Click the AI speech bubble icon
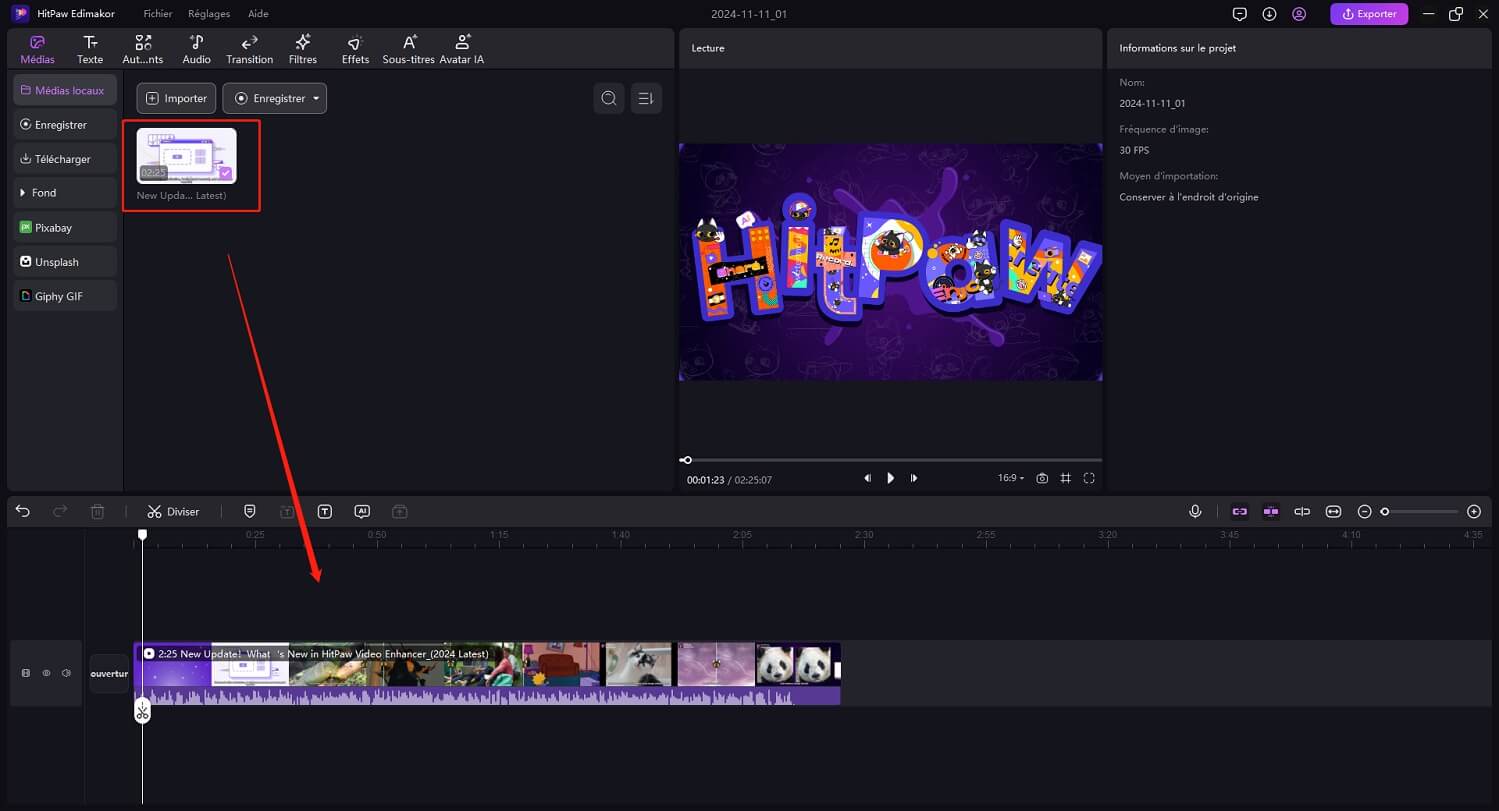This screenshot has width=1499, height=811. [x=362, y=511]
